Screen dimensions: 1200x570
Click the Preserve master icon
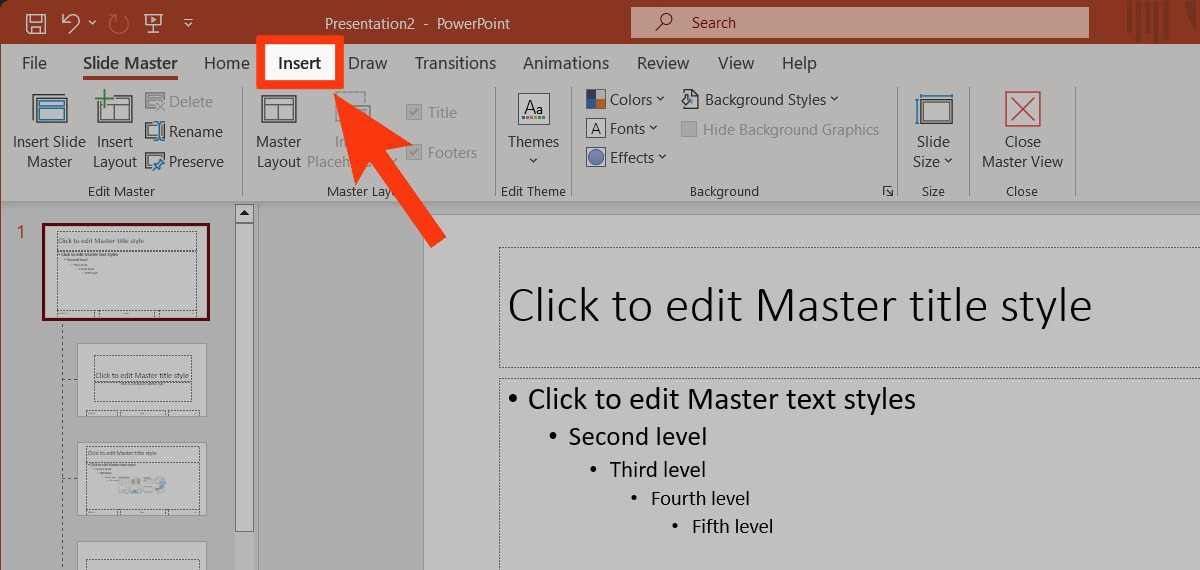155,162
